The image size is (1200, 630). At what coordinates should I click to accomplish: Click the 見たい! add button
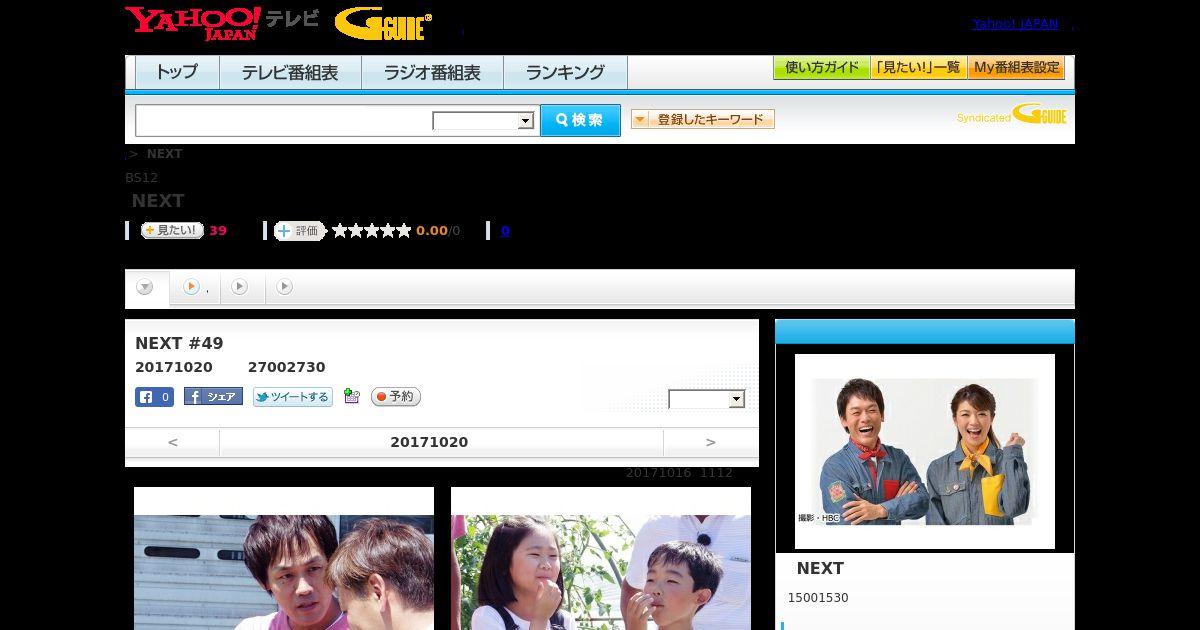point(172,231)
